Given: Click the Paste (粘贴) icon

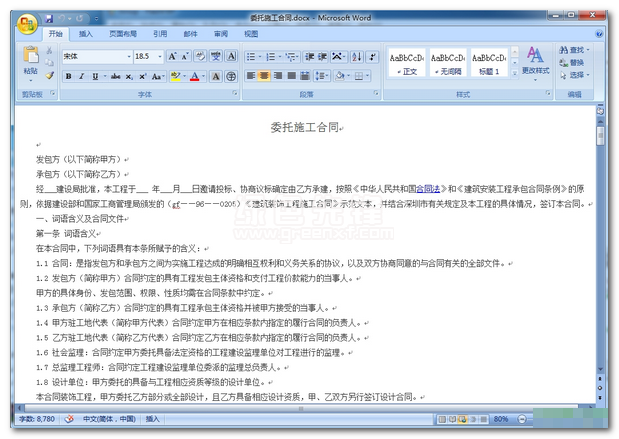Looking at the screenshot, I should tap(31, 57).
